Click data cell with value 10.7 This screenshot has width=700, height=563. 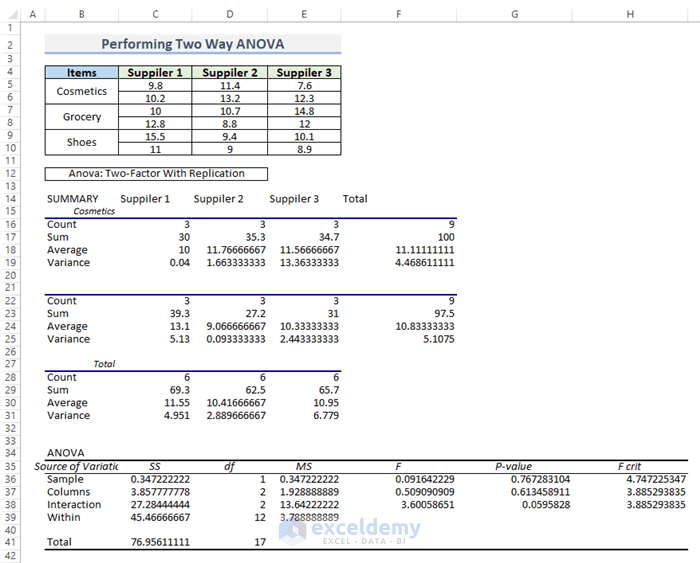pos(229,111)
